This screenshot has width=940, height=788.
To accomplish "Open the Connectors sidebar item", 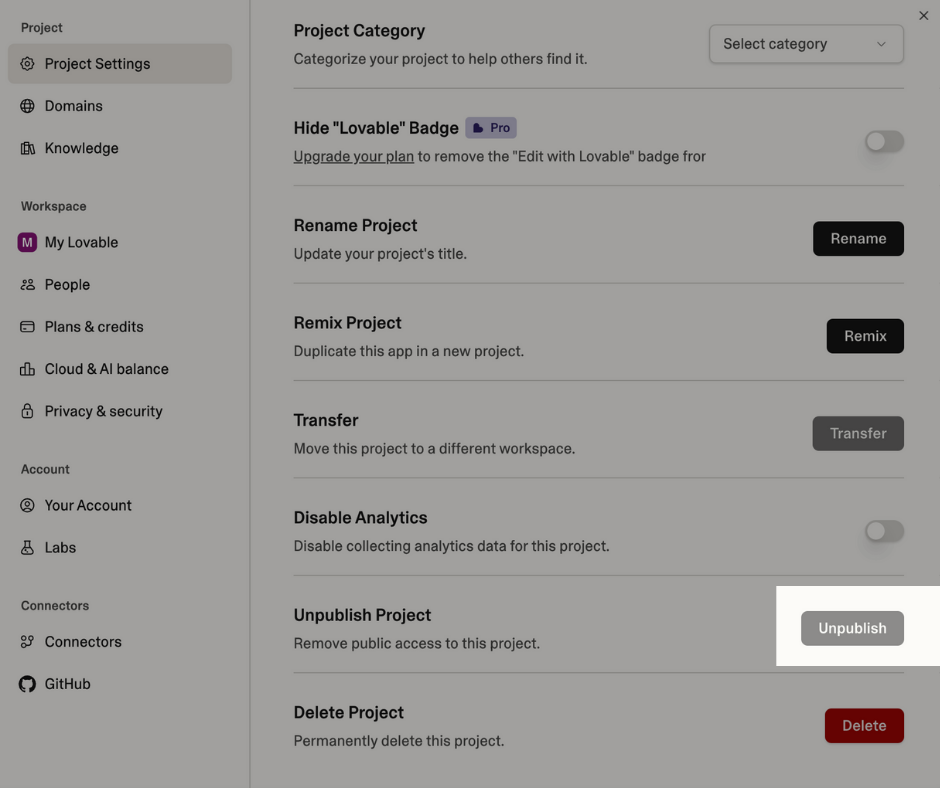I will [x=83, y=642].
